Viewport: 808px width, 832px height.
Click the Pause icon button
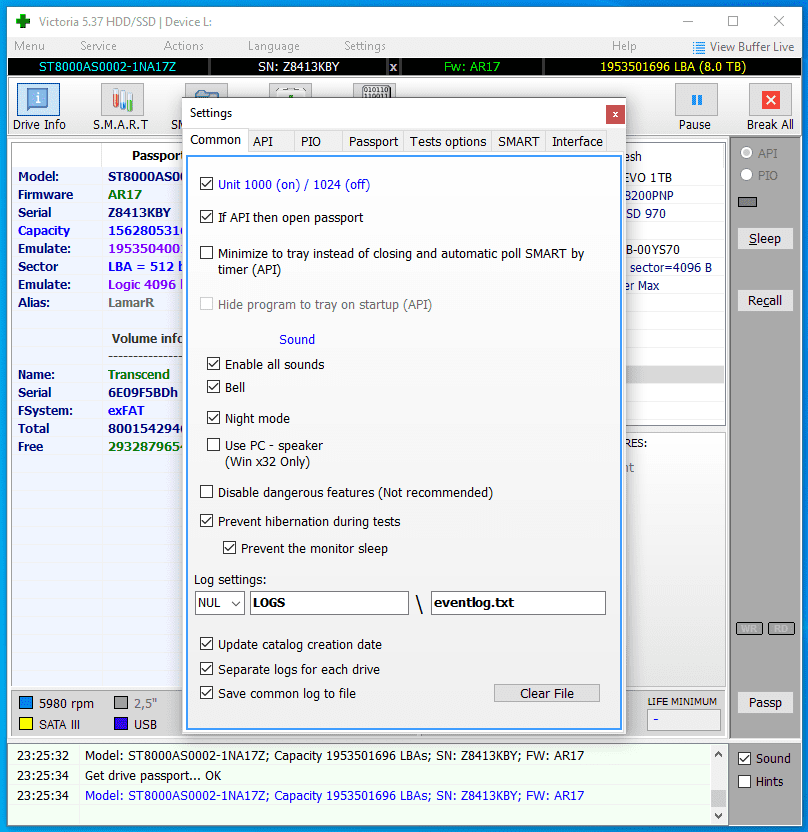[x=696, y=100]
